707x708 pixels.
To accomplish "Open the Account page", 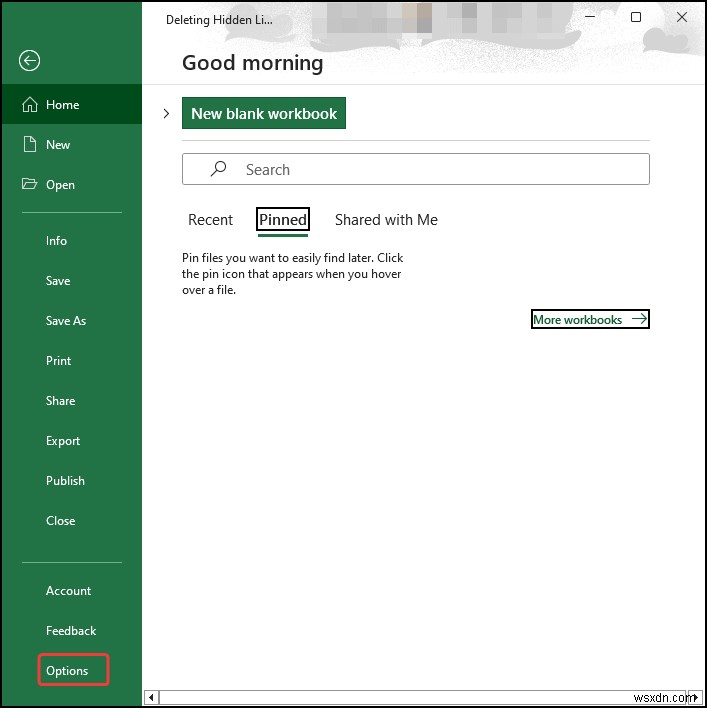I will [72, 591].
